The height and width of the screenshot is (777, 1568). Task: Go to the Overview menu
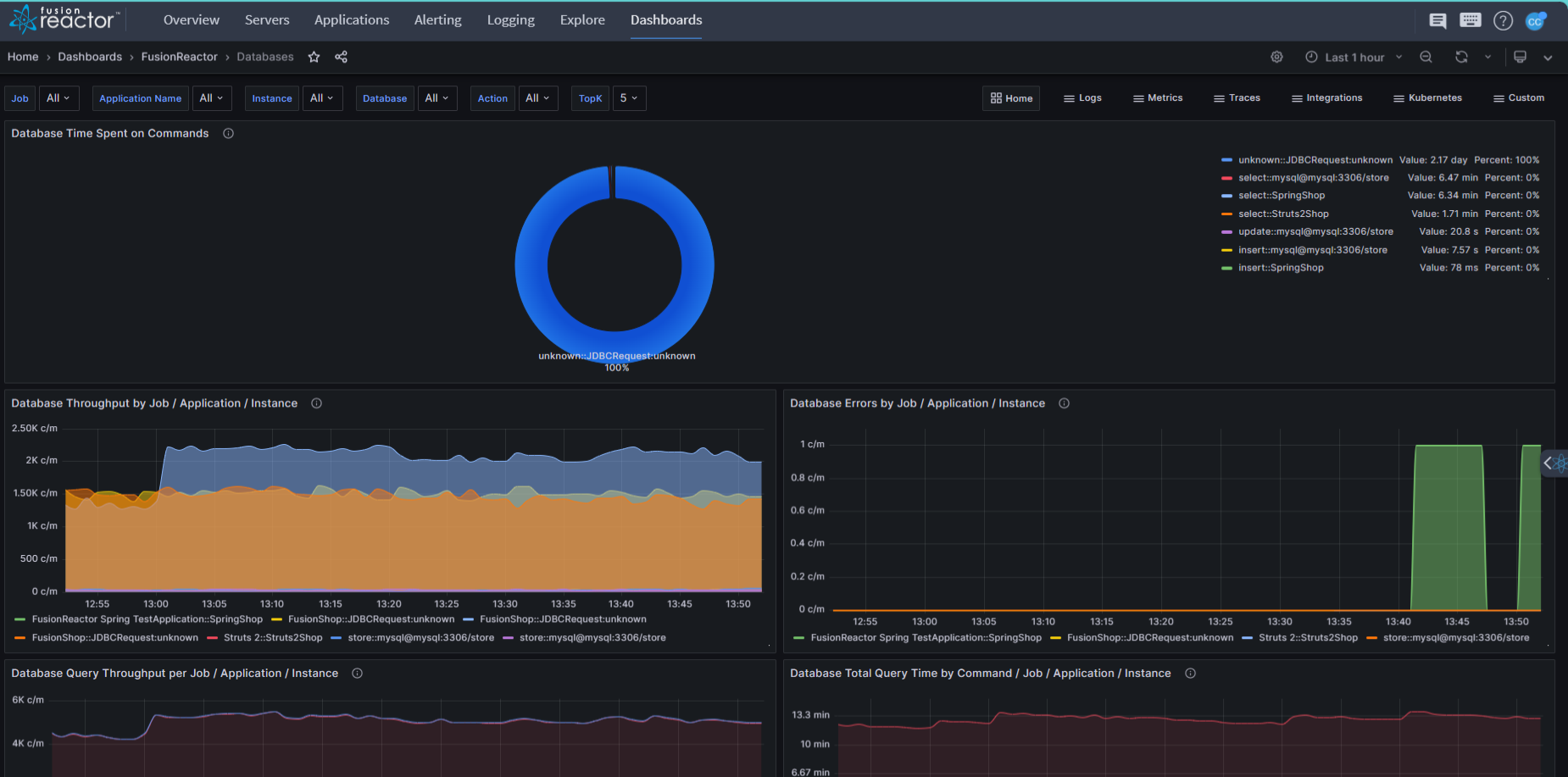click(x=192, y=19)
